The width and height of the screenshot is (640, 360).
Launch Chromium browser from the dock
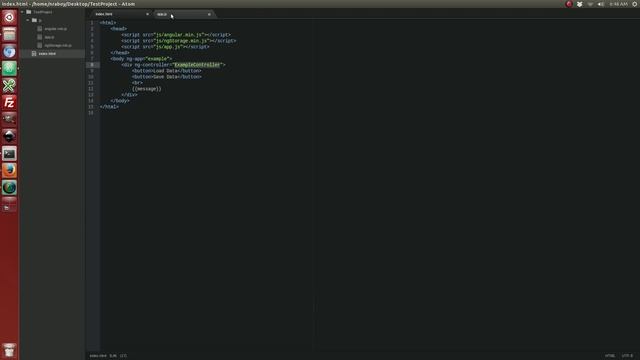(9, 51)
